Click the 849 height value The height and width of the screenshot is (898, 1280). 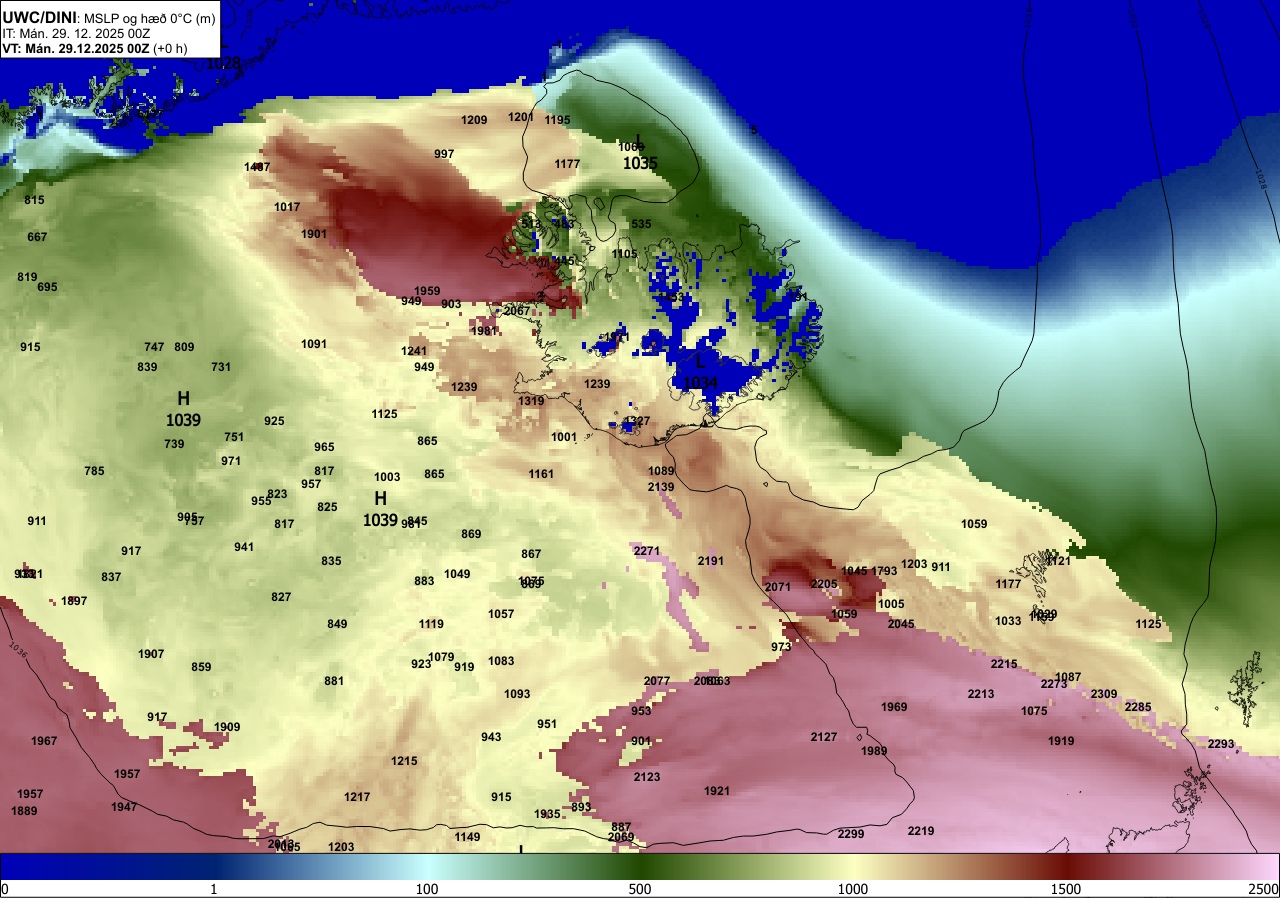coord(337,624)
